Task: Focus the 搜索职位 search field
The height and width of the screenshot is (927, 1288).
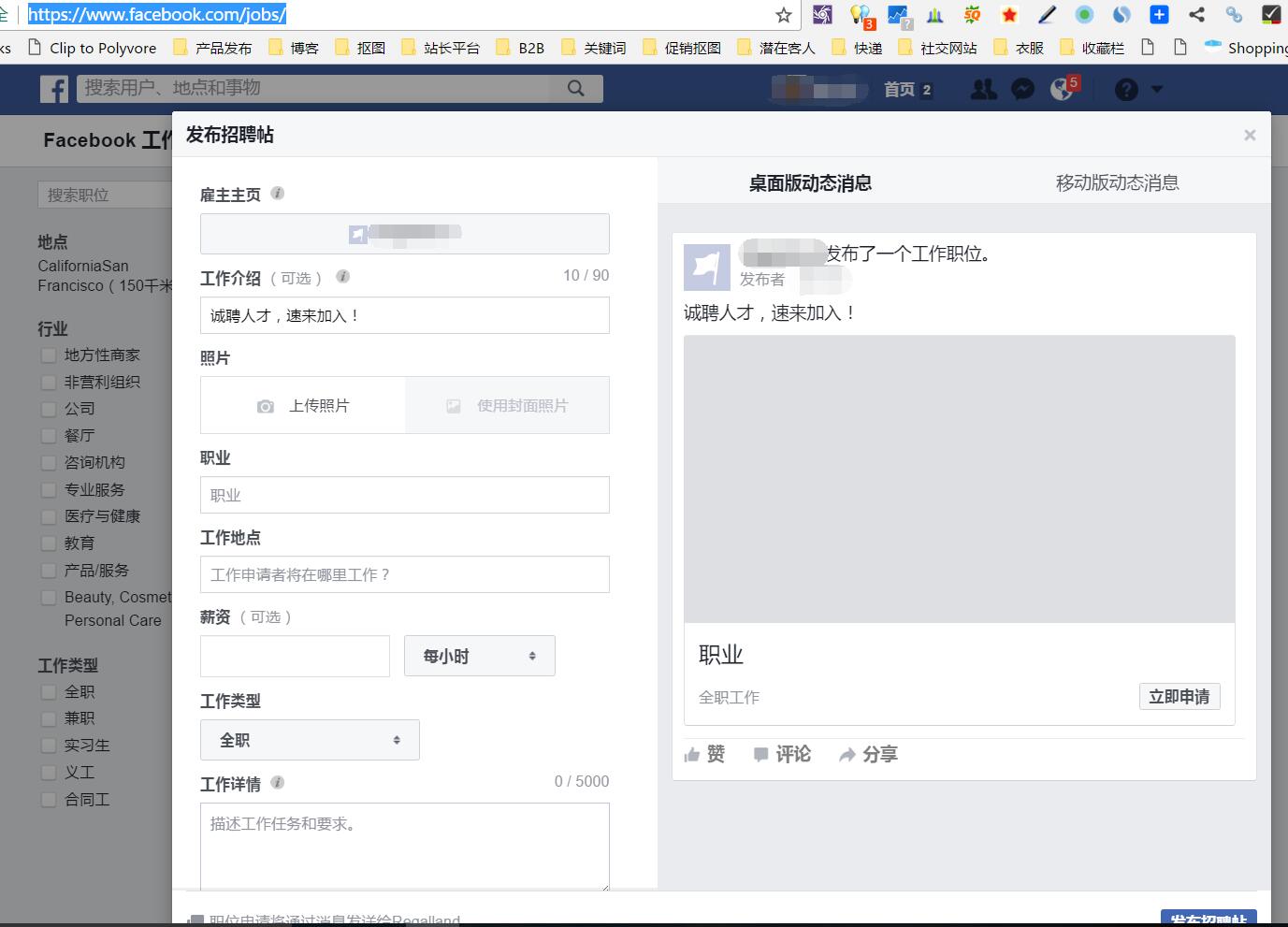Action: 105,195
